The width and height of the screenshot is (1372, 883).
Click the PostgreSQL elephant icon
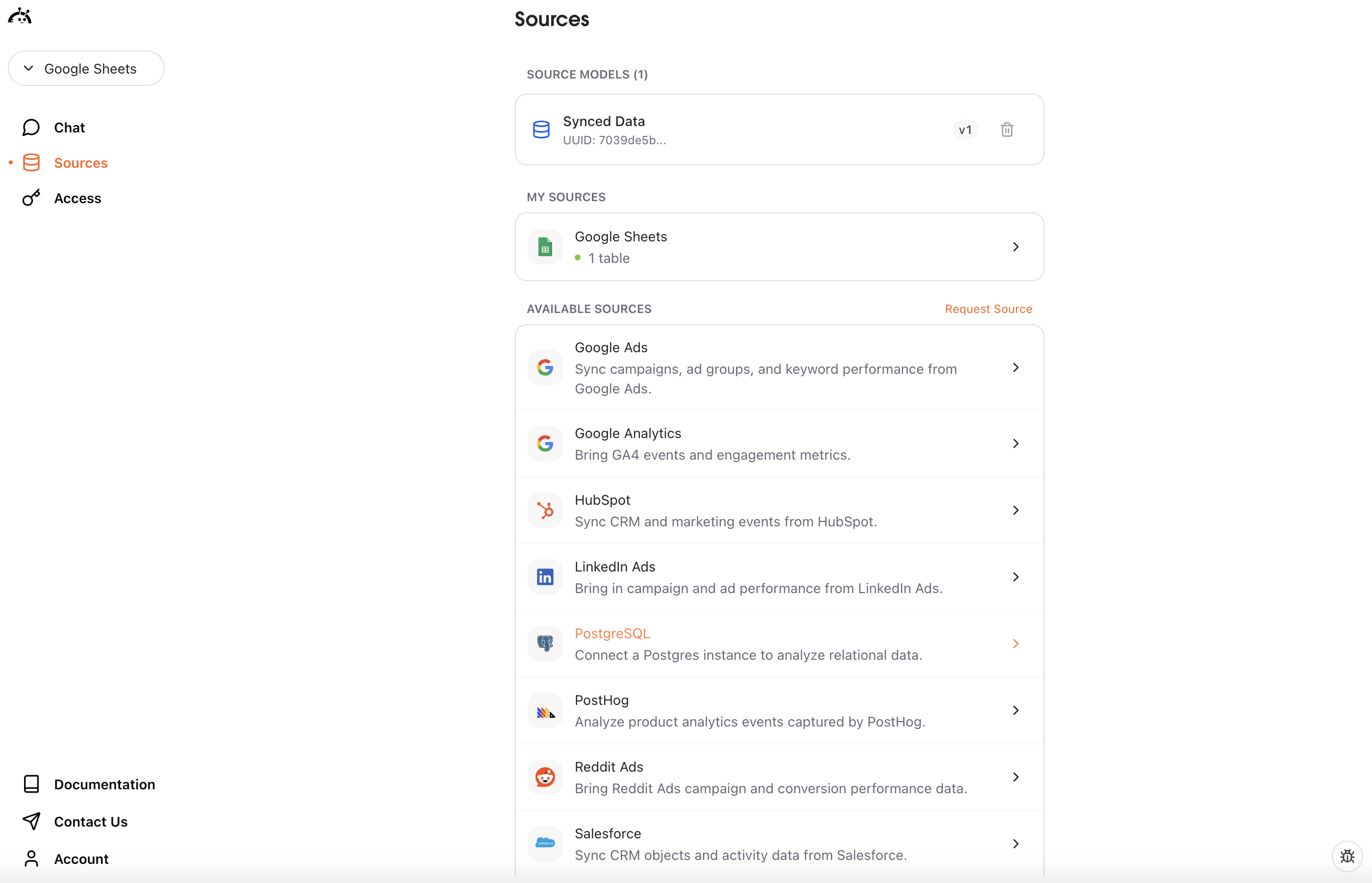click(x=545, y=643)
